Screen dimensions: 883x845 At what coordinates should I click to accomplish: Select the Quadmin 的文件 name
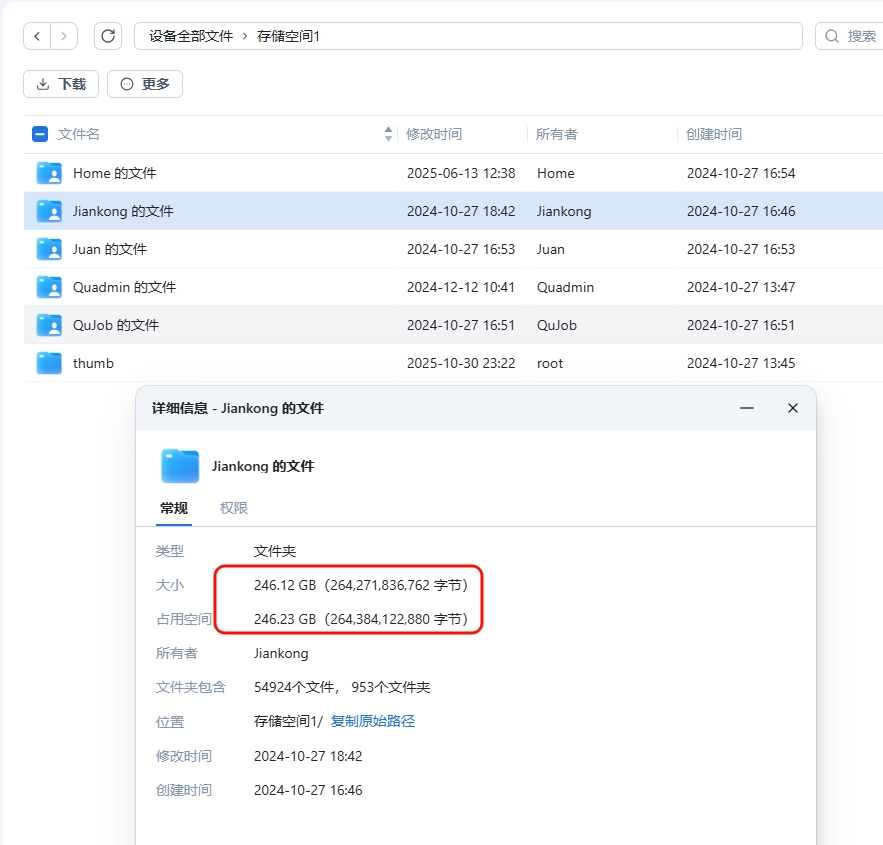[124, 287]
